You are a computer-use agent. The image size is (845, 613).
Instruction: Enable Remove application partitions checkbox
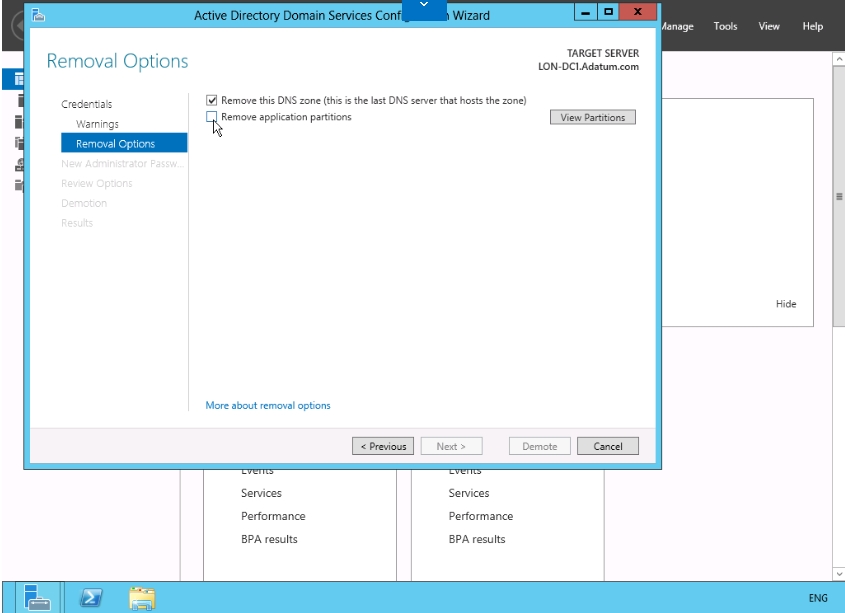[211, 117]
